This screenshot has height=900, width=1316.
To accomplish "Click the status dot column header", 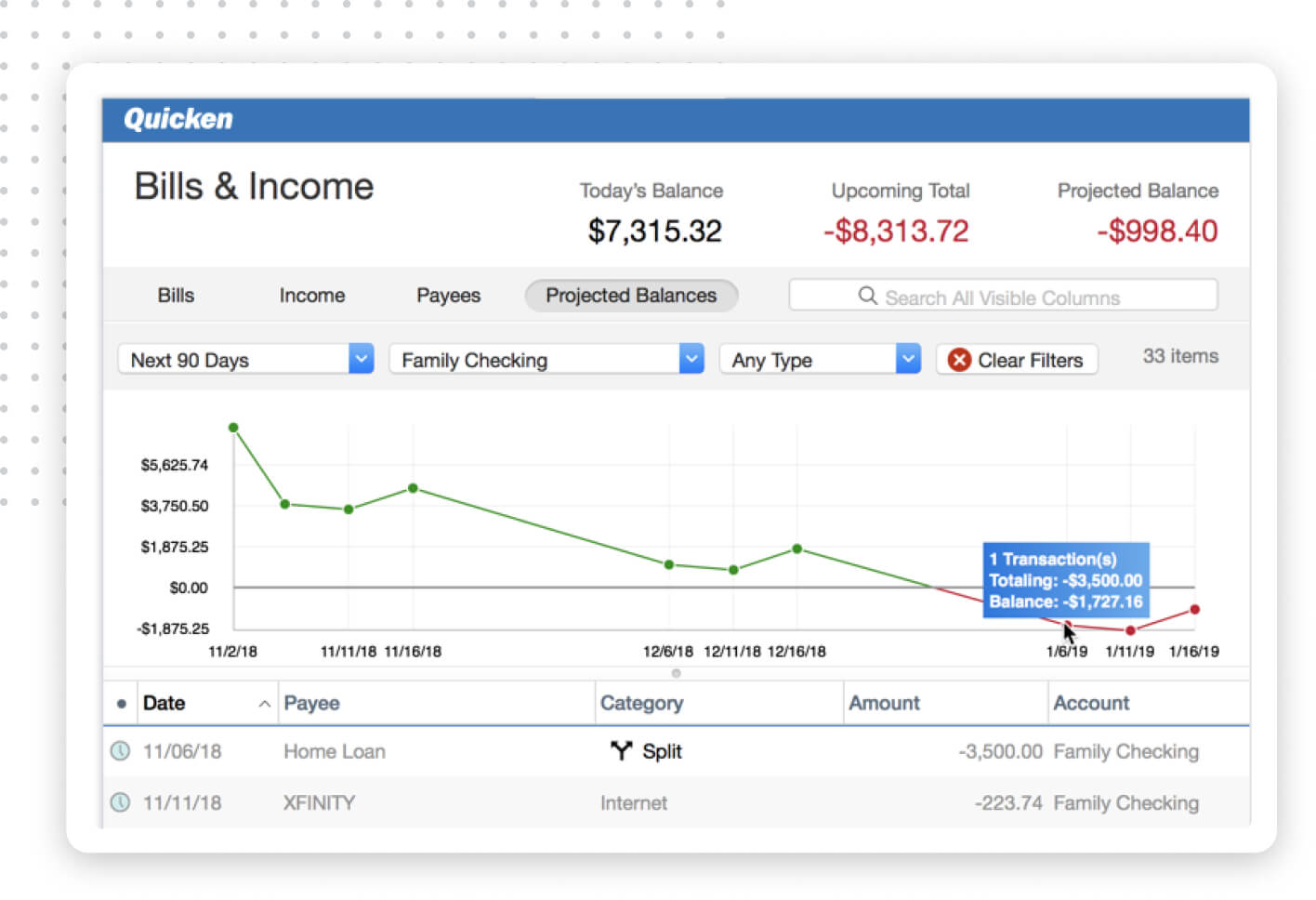I will 121,704.
